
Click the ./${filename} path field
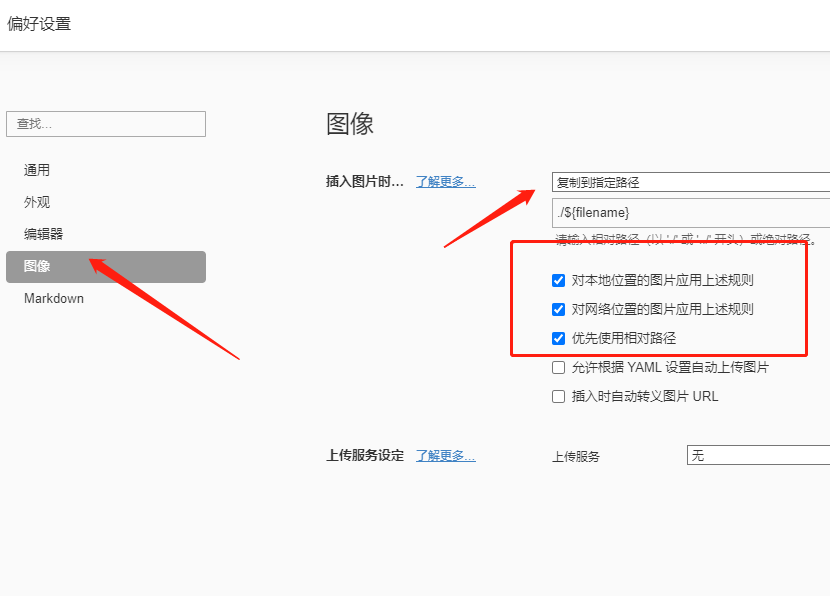pyautogui.click(x=690, y=212)
